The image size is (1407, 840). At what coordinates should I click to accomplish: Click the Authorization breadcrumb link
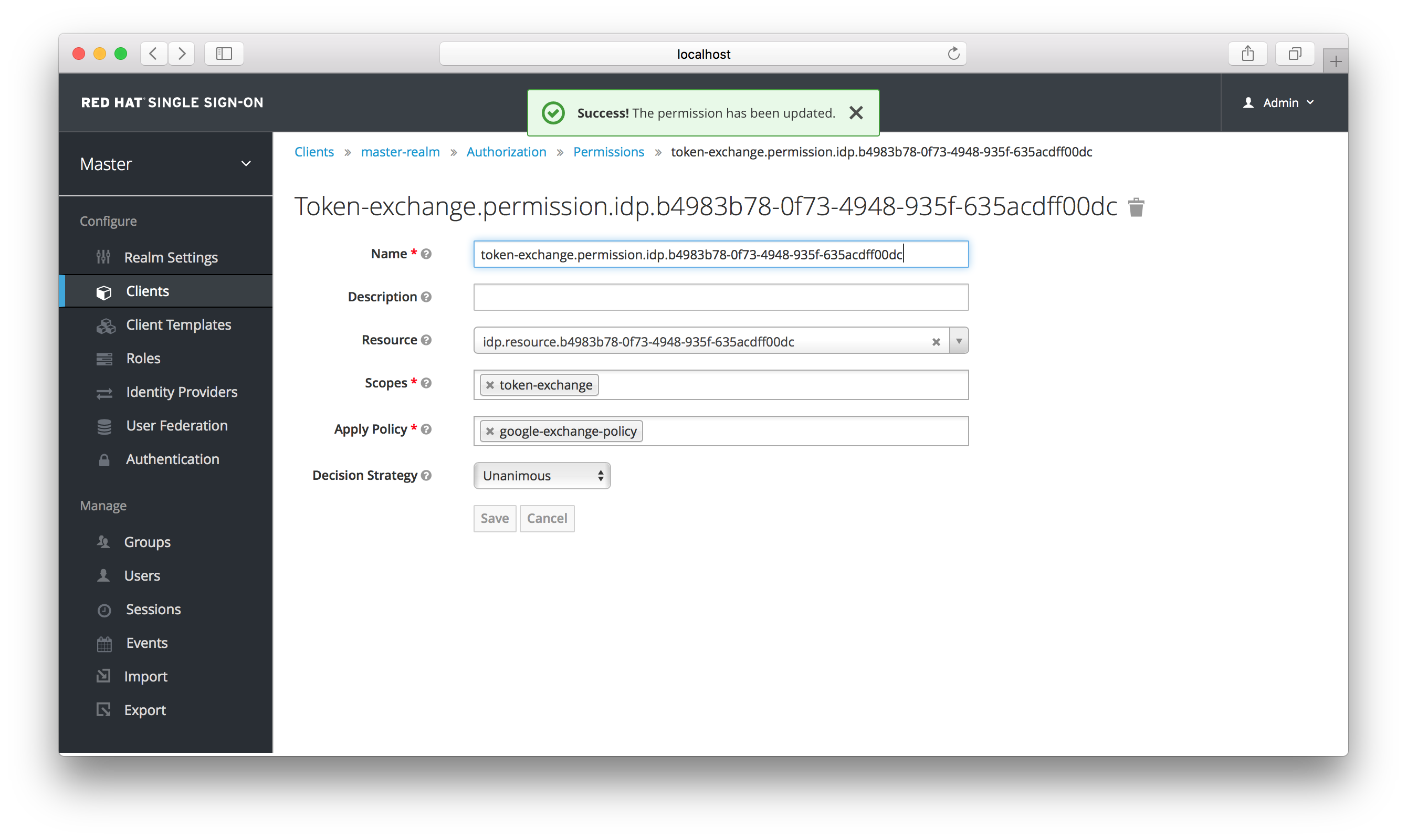pos(506,151)
